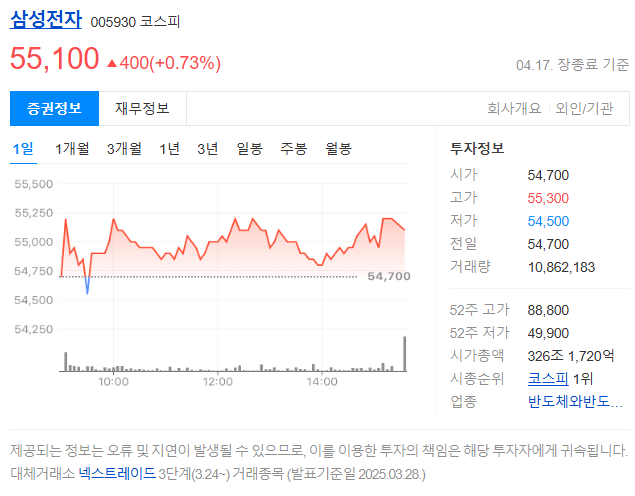Viewport: 635px width, 496px height.
Task: Click the current price 55,100
Action: point(55,59)
